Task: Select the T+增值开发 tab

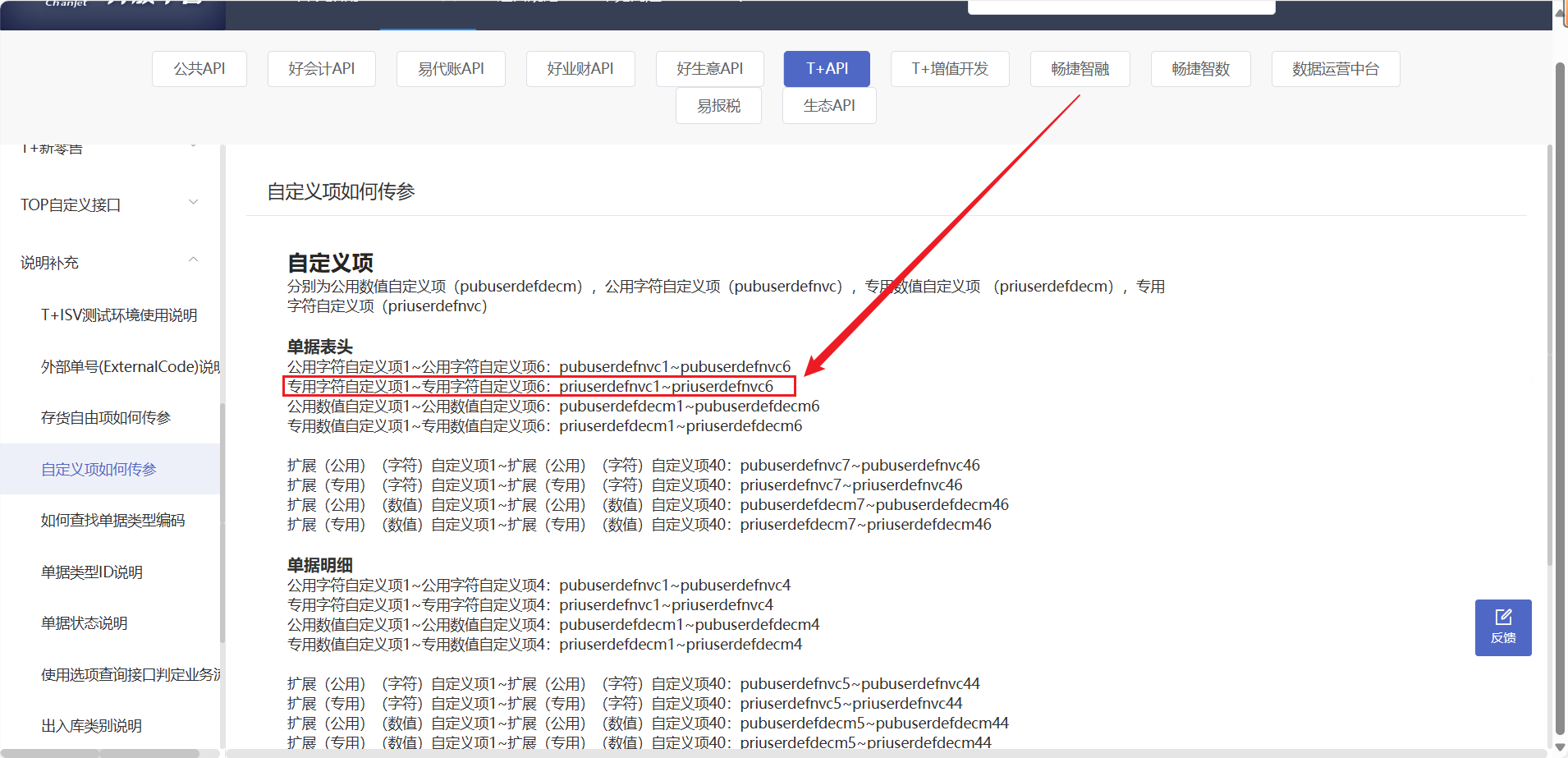Action: click(950, 69)
